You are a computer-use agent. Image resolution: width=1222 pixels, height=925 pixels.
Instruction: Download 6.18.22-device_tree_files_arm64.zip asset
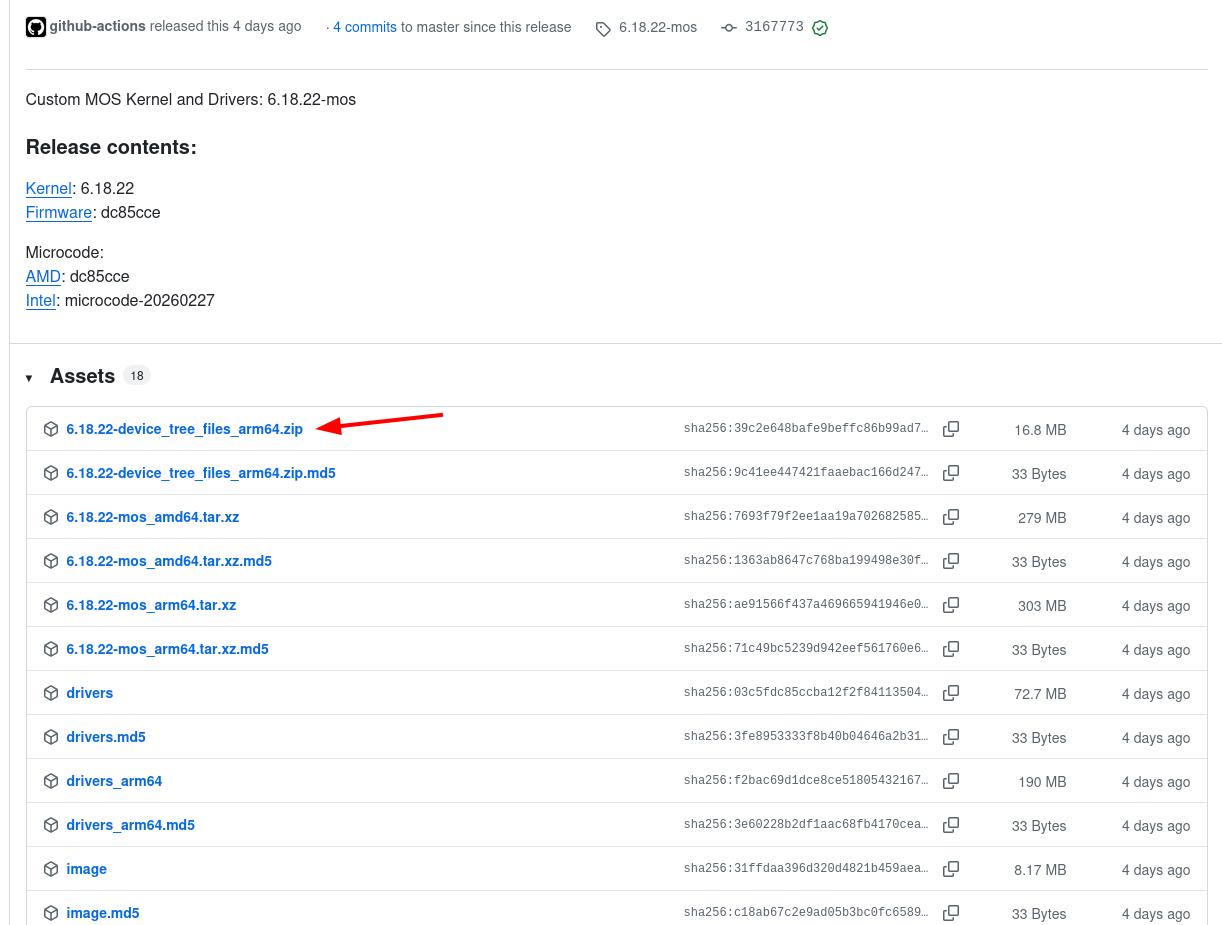coord(184,428)
